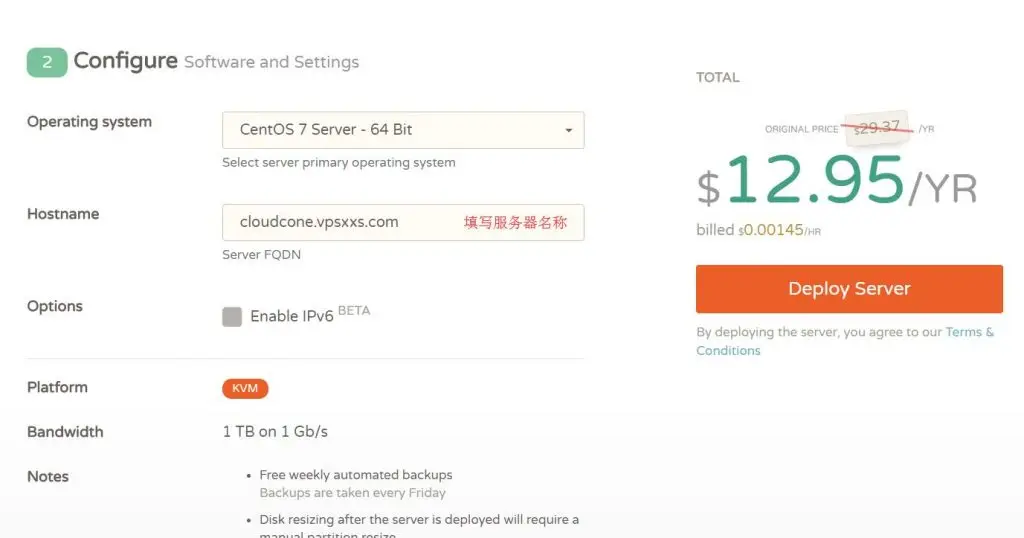Open the CentOS 7 Server dropdown
Image resolution: width=1024 pixels, height=538 pixels.
[402, 130]
